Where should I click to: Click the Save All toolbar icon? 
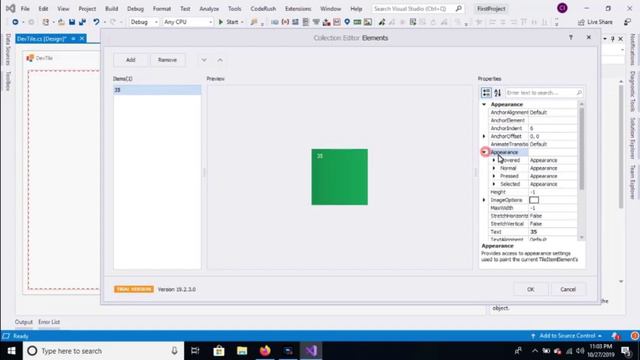82,22
